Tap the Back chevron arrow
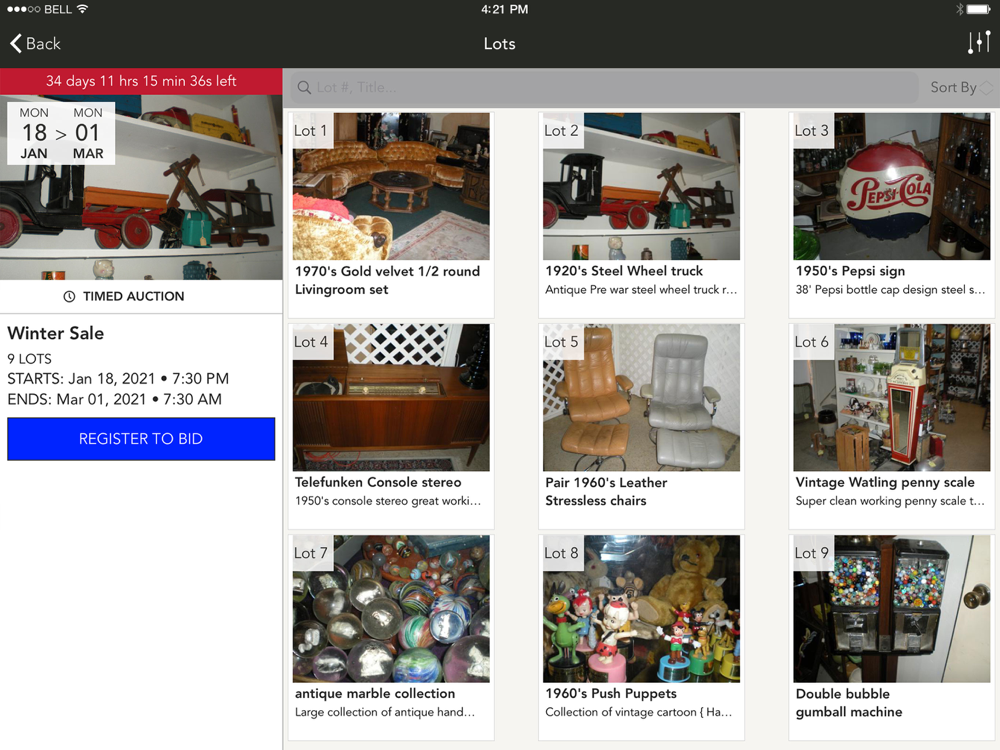Screen dimensions: 1000x750 pos(16,43)
